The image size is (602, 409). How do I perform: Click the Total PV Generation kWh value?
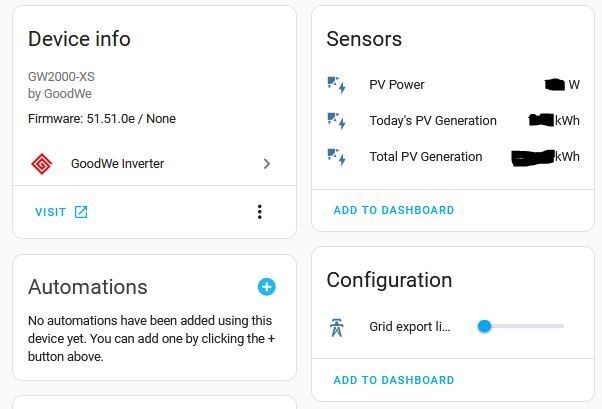[x=547, y=157]
